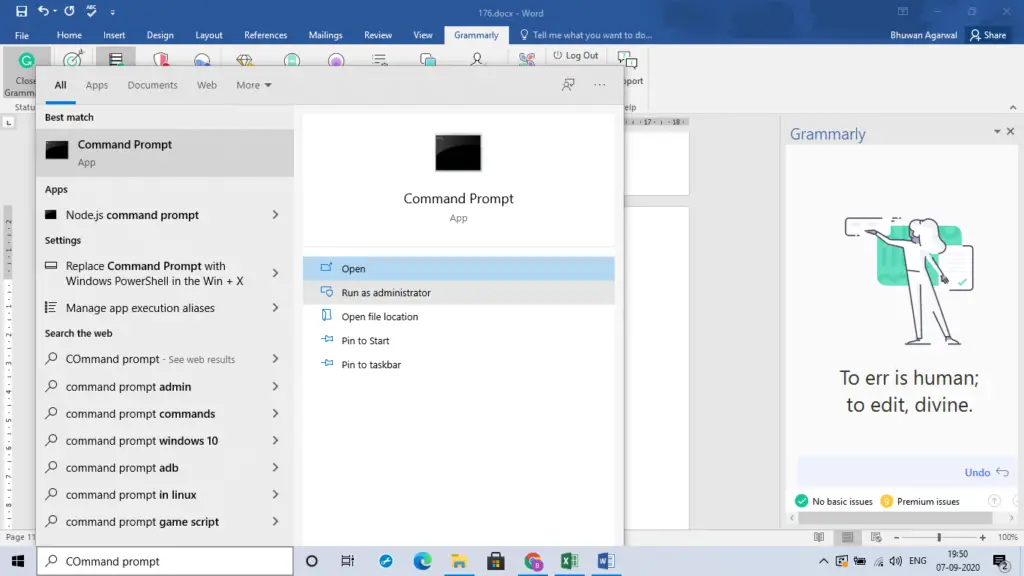Open the File tab in Word
This screenshot has height=576, width=1024.
[22, 35]
